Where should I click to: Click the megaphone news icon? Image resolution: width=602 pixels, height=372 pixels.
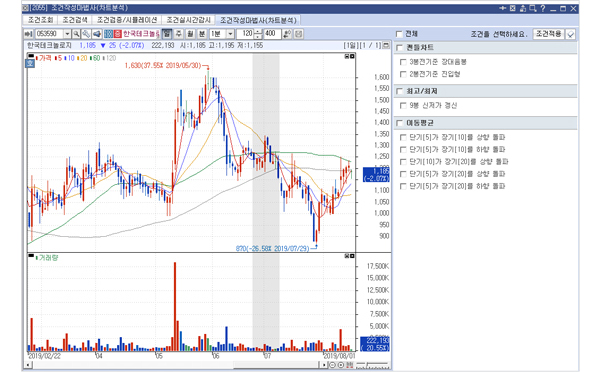(x=96, y=34)
